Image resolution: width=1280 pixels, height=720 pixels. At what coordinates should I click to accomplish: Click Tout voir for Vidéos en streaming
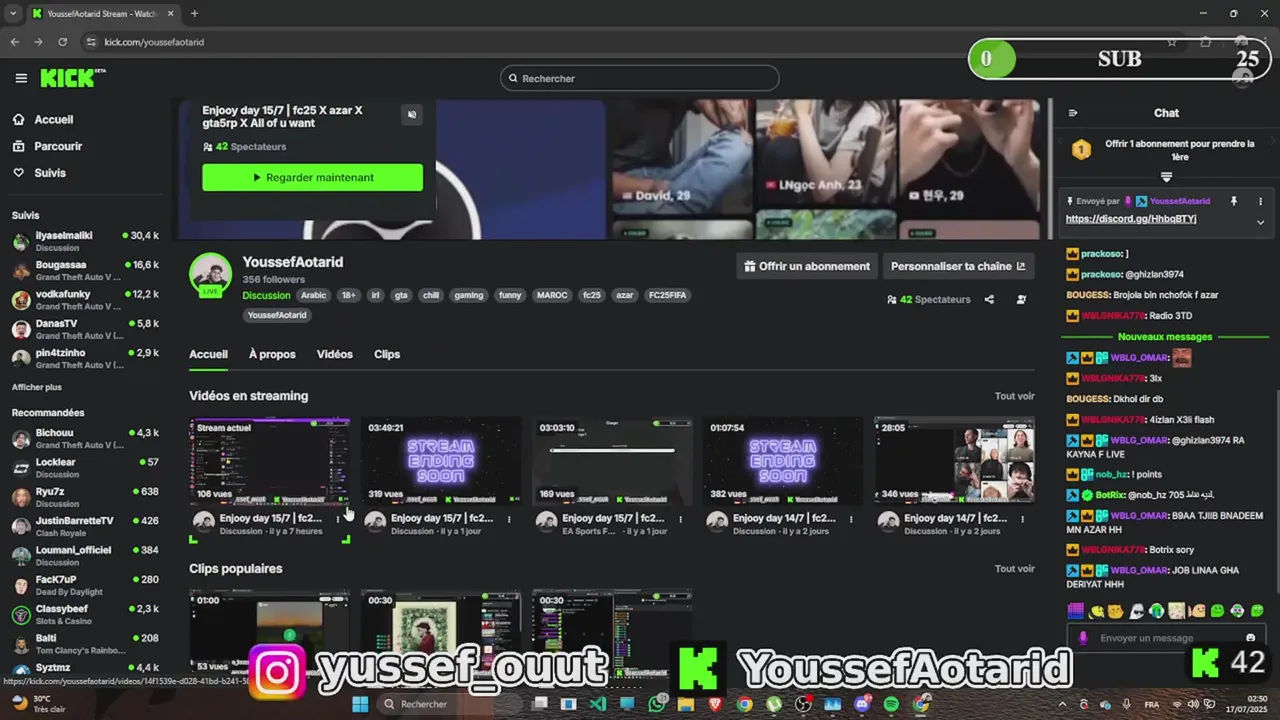(x=1014, y=396)
